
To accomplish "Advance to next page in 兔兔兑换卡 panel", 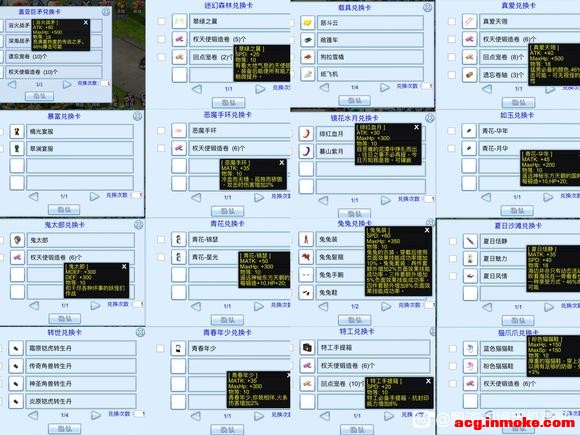I will click(x=385, y=306).
